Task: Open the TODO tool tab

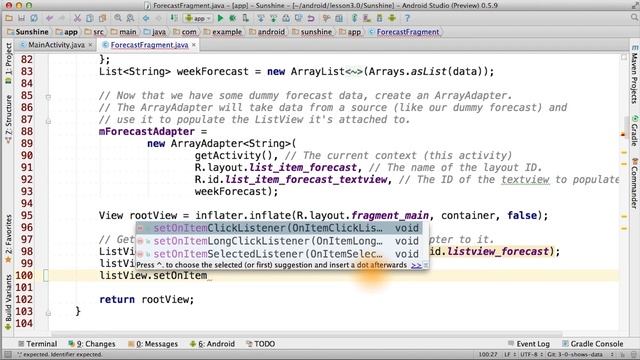Action: click(x=260, y=344)
